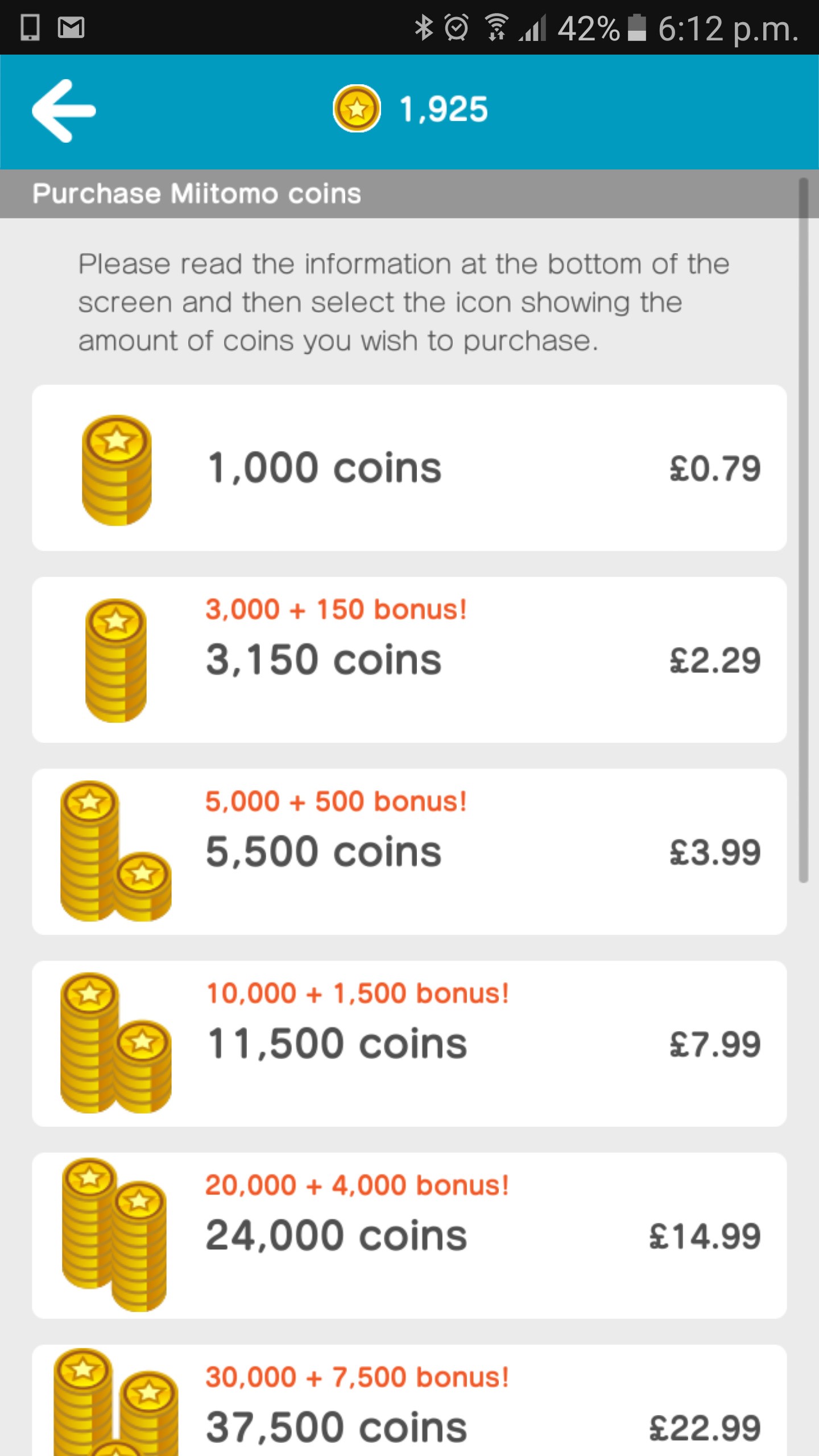Tap the 24,000 coins stack icon
The height and width of the screenshot is (1456, 819).
pyautogui.click(x=114, y=1235)
